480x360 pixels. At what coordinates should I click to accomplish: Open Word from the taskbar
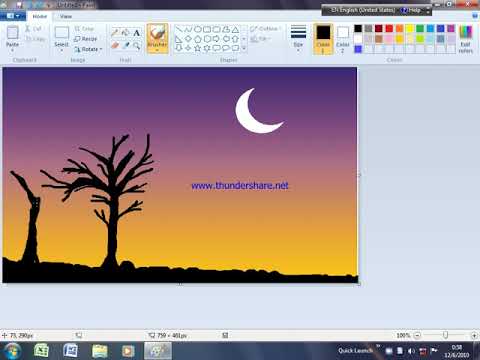[70, 351]
